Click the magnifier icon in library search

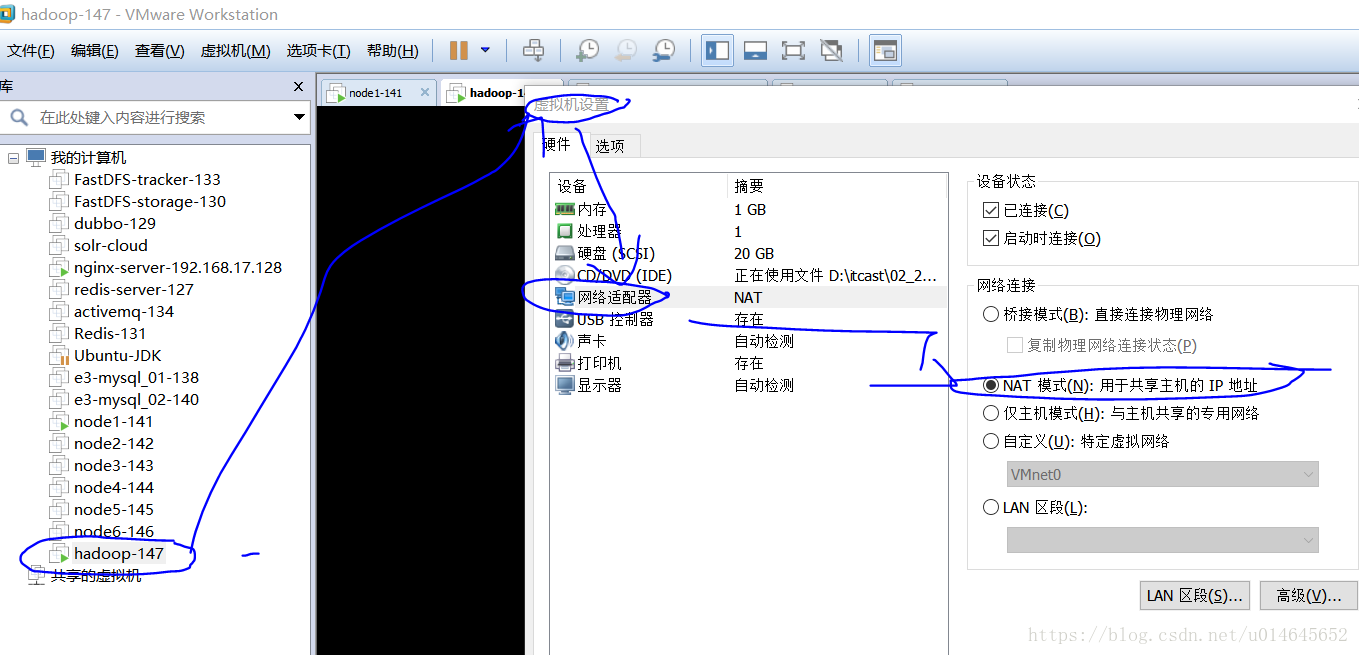19,117
